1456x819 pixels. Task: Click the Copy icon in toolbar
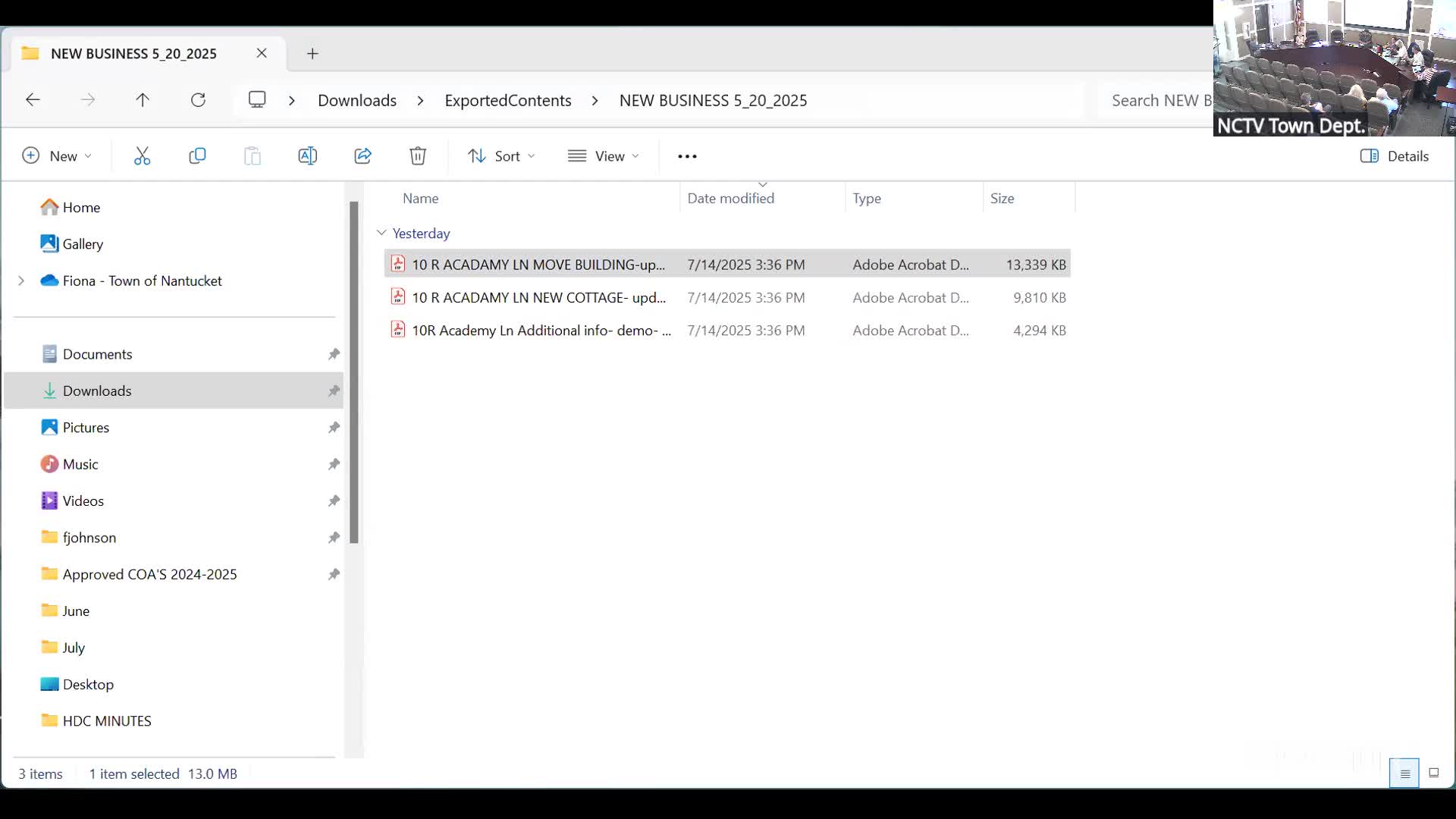point(197,156)
